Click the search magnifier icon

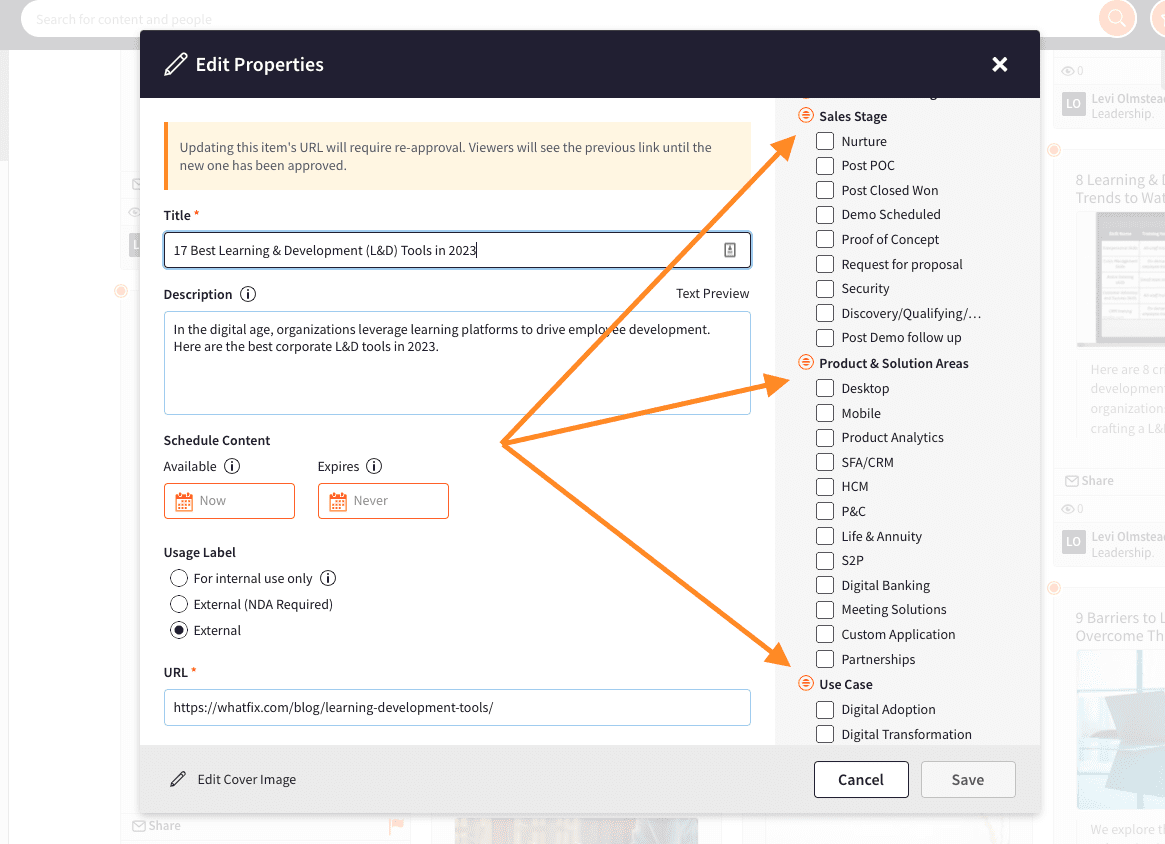pos(1117,18)
